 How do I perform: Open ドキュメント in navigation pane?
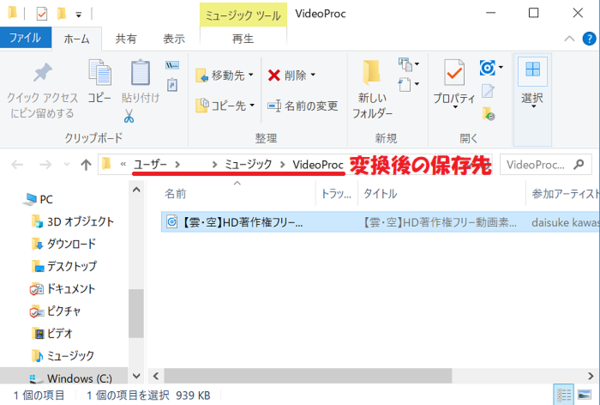pyautogui.click(x=62, y=289)
